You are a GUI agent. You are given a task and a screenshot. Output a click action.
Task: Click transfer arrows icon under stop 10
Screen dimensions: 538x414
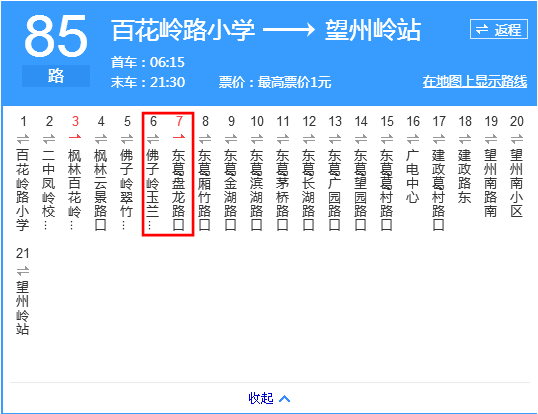point(257,139)
